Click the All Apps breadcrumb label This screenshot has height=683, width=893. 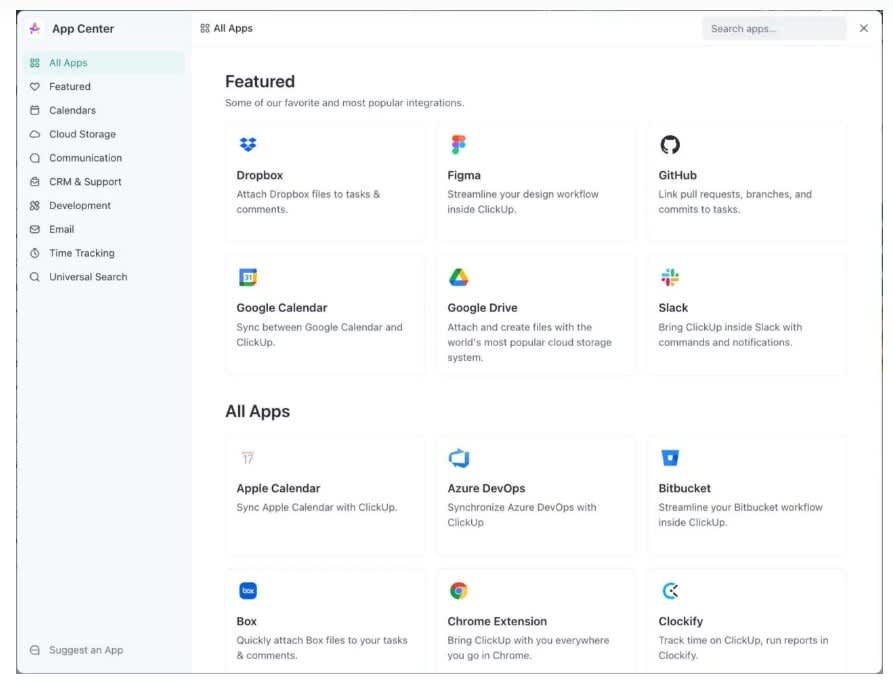[233, 28]
